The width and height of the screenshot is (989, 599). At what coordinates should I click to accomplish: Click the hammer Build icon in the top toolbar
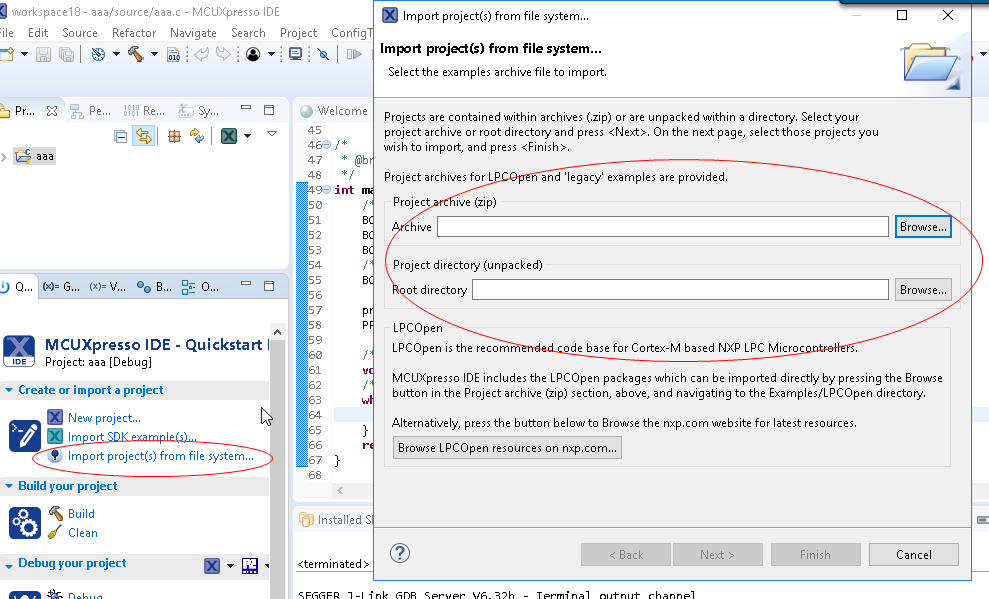pyautogui.click(x=136, y=54)
